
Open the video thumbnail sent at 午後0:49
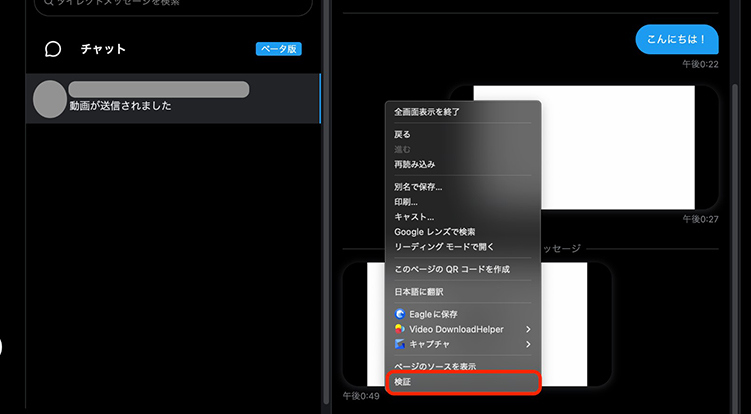pos(477,324)
